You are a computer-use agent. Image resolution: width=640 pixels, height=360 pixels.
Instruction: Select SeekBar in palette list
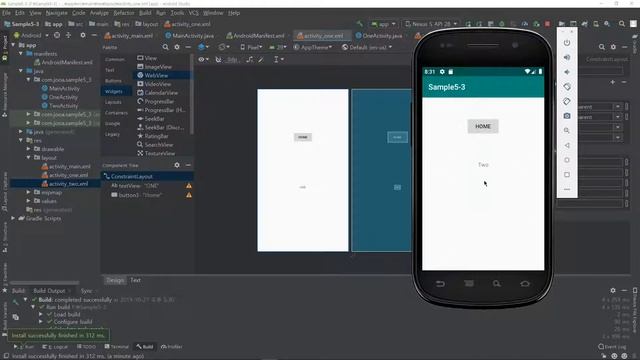coord(155,119)
